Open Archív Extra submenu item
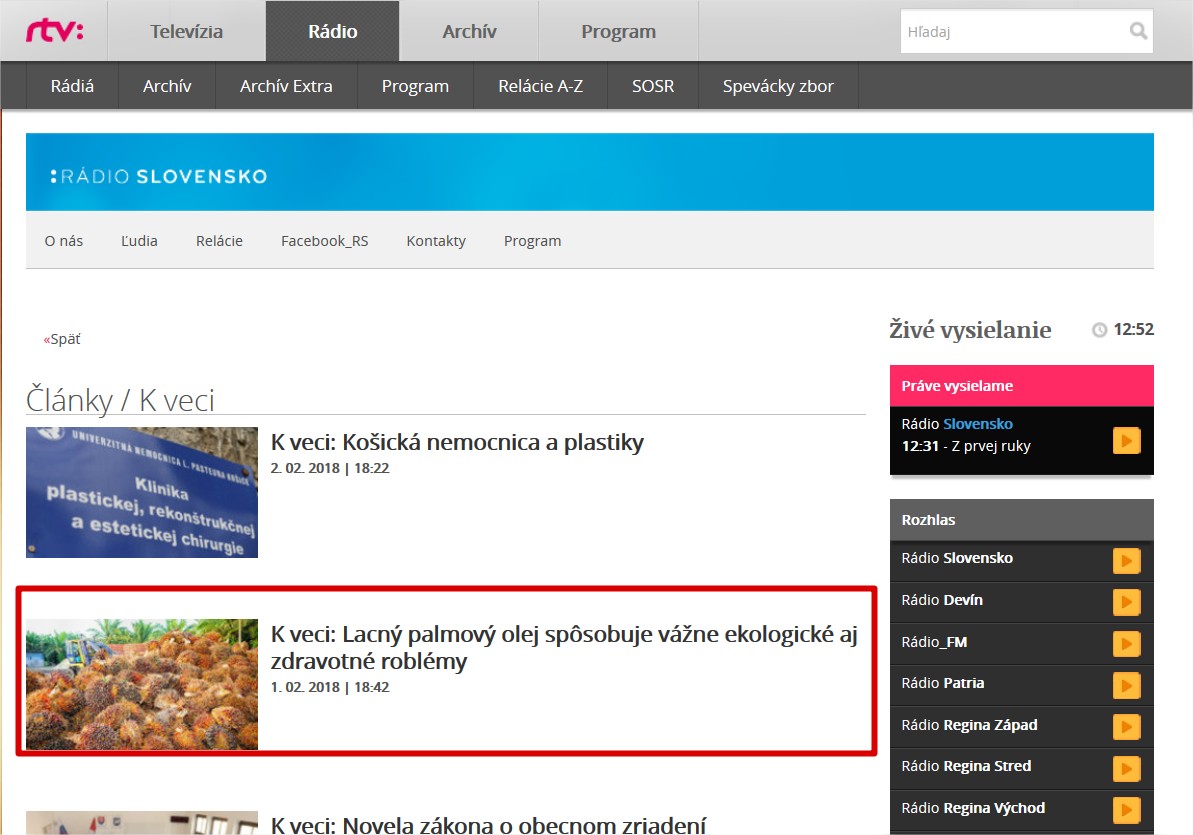The width and height of the screenshot is (1193, 835). click(286, 86)
